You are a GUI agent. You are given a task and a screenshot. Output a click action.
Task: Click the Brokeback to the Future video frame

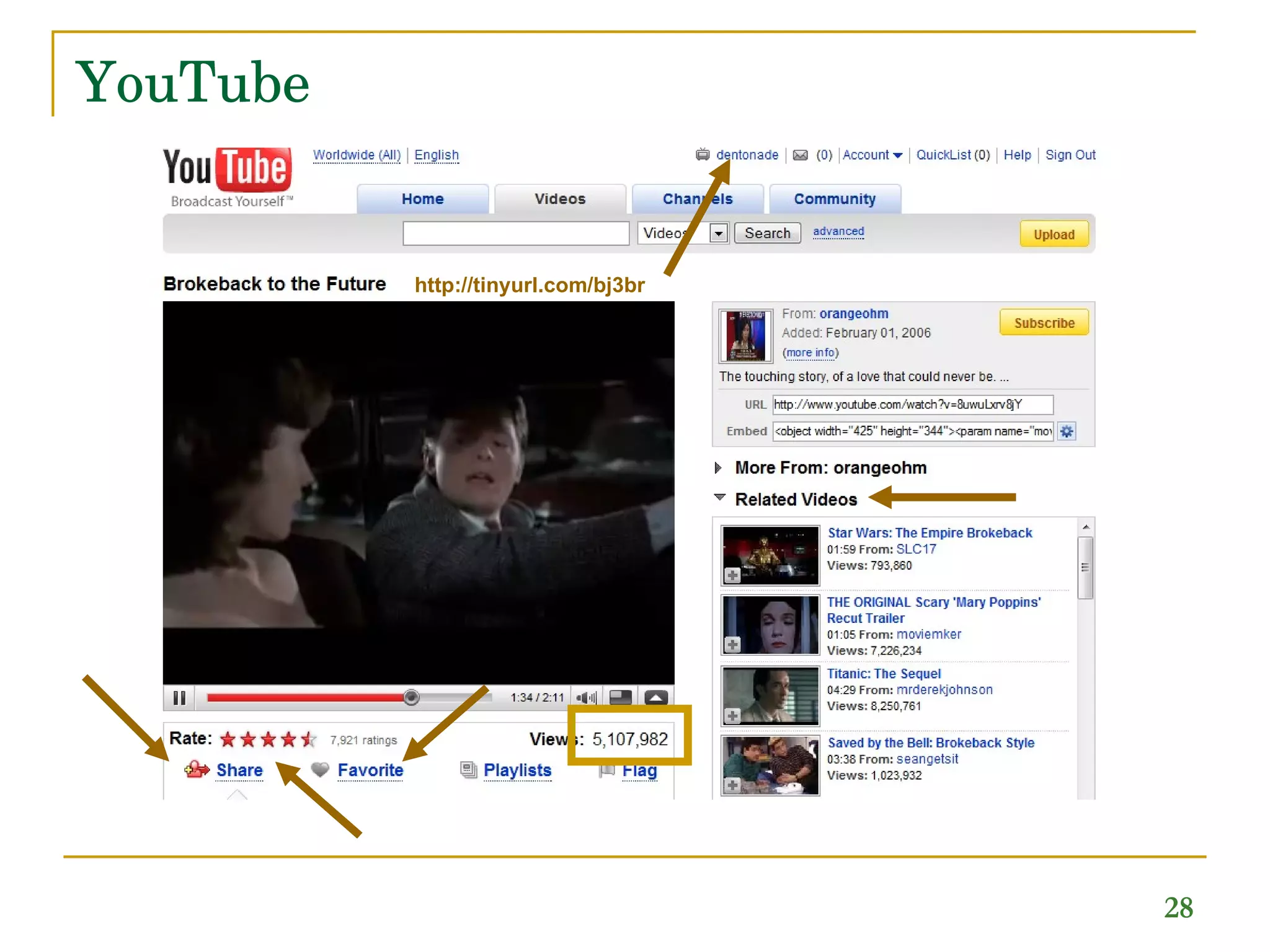click(x=419, y=493)
